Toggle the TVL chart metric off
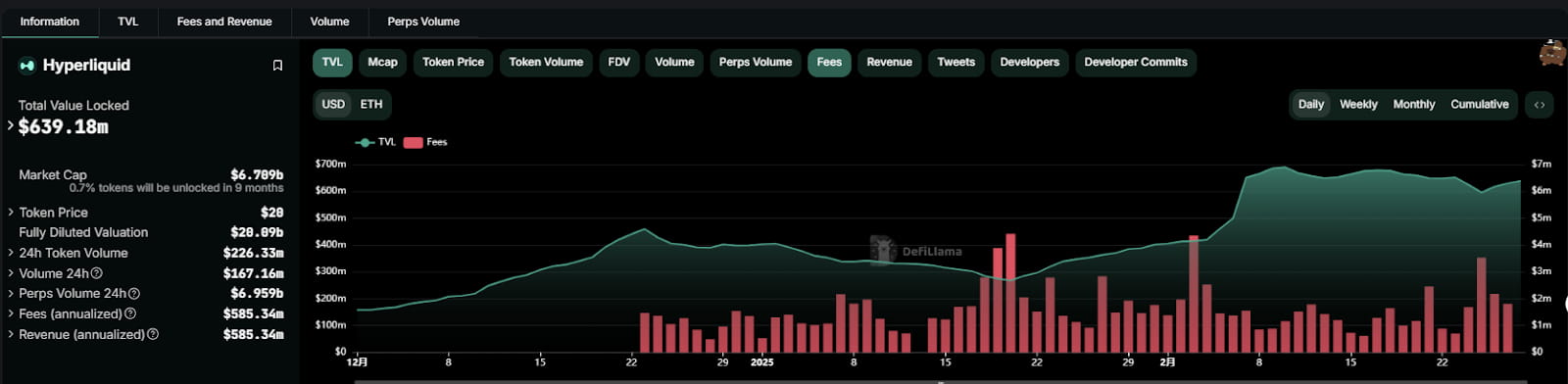Viewport: 1568px width, 384px height. click(332, 63)
